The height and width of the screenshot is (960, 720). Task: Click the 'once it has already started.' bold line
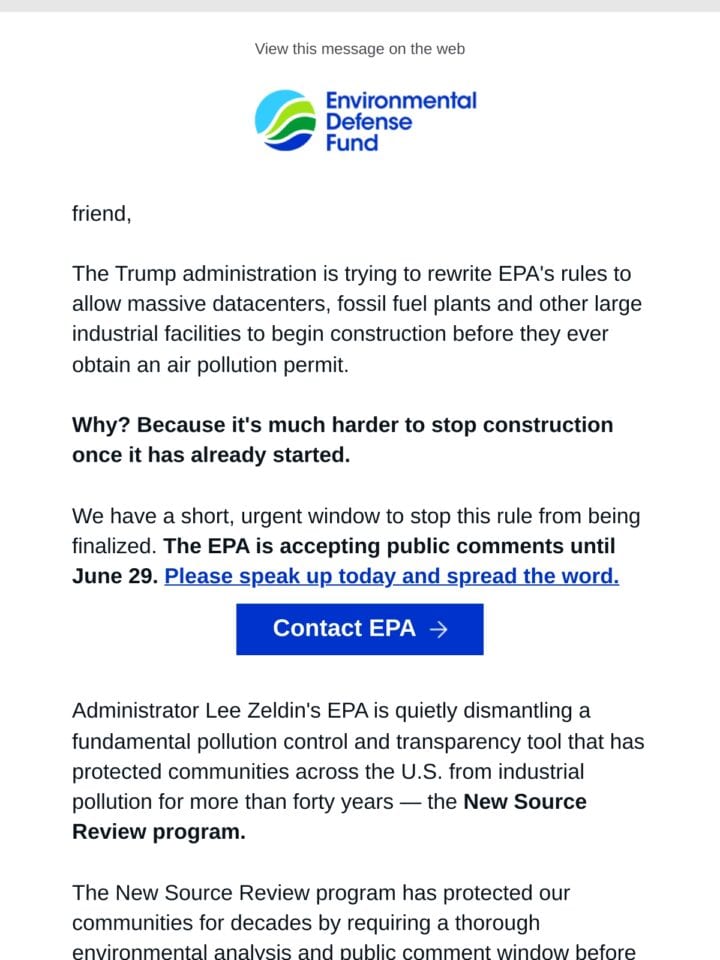point(211,455)
